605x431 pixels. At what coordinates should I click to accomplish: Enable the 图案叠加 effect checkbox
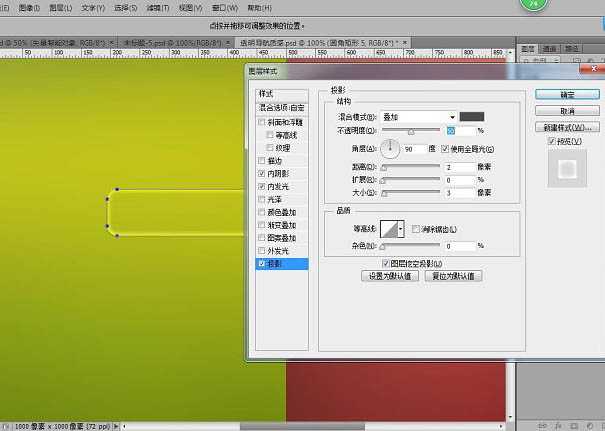tap(261, 238)
